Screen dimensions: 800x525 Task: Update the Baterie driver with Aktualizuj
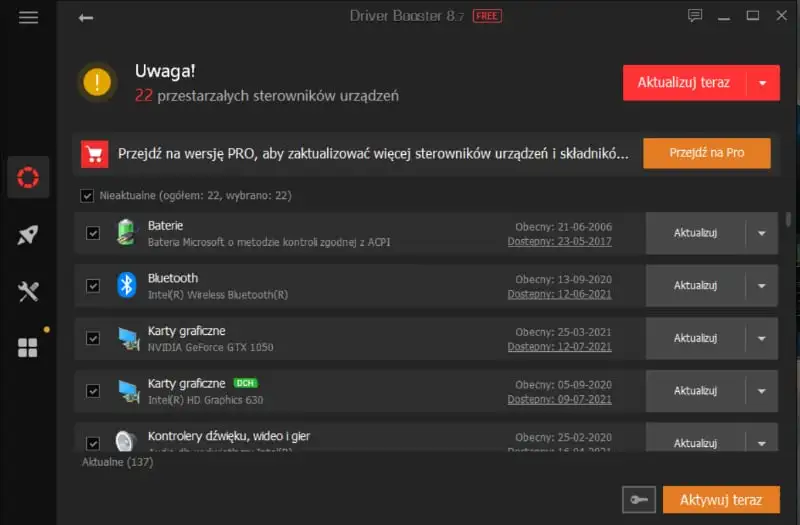(x=695, y=233)
